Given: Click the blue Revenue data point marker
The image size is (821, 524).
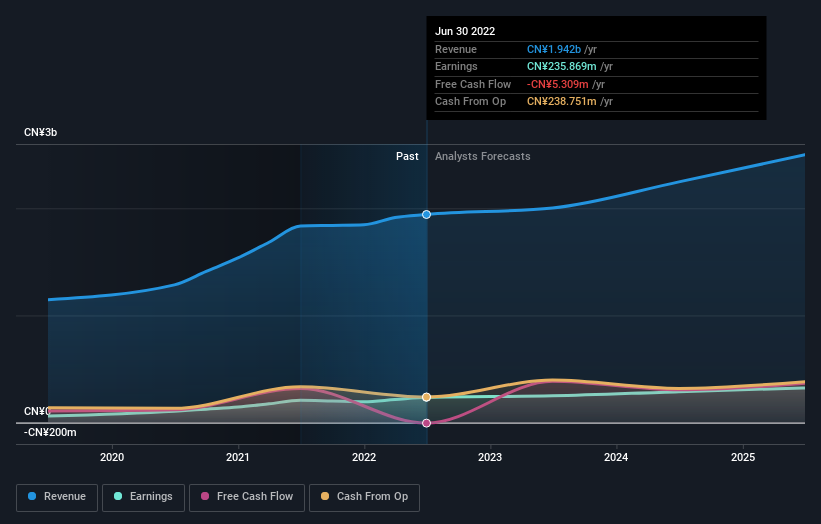Looking at the screenshot, I should click(x=426, y=215).
